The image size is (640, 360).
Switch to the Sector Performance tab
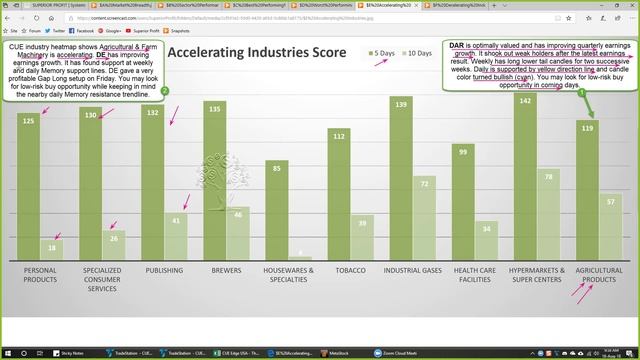[x=189, y=6]
